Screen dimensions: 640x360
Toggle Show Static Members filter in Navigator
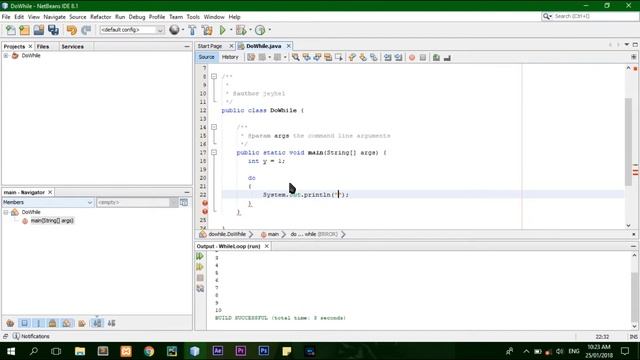click(38, 323)
